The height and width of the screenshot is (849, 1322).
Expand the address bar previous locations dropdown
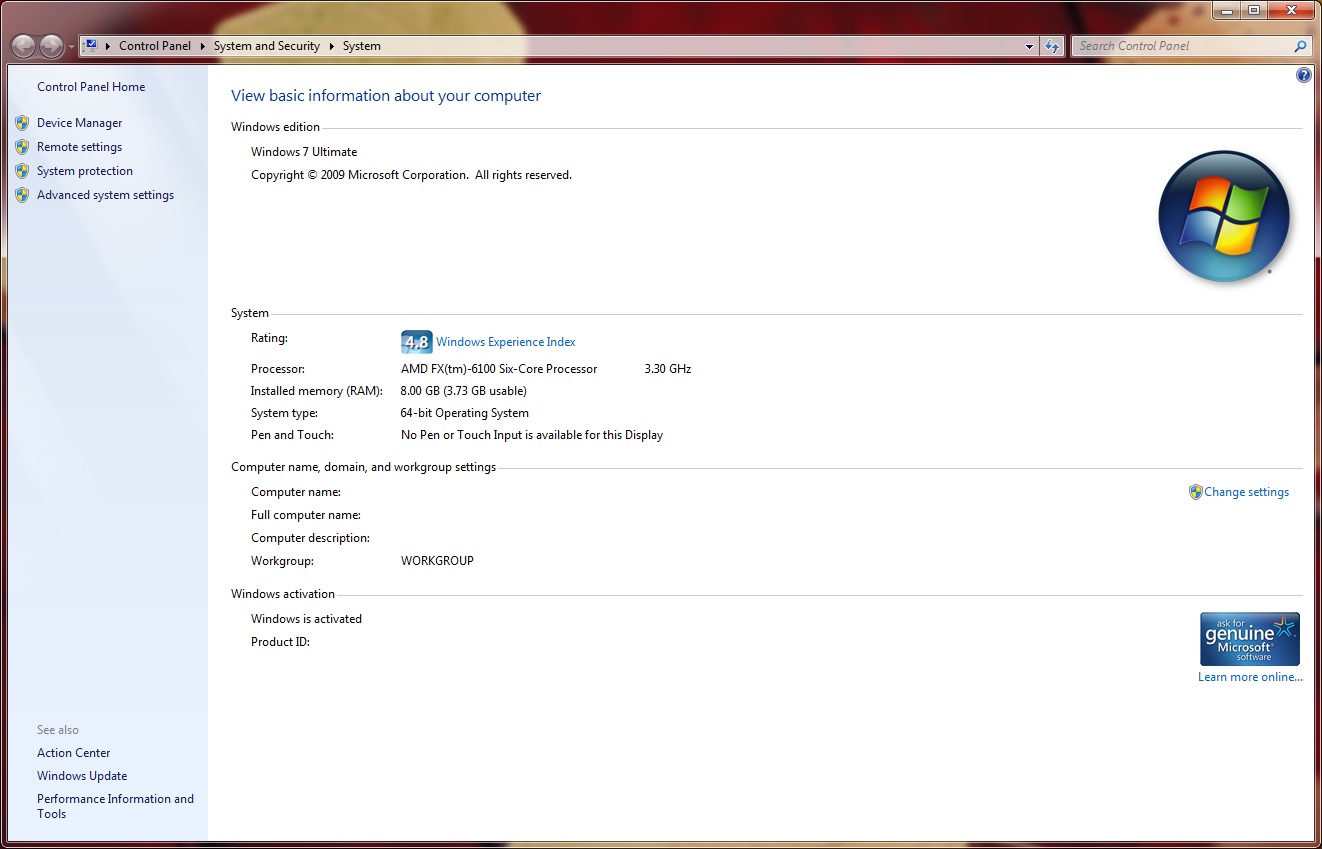click(1030, 46)
